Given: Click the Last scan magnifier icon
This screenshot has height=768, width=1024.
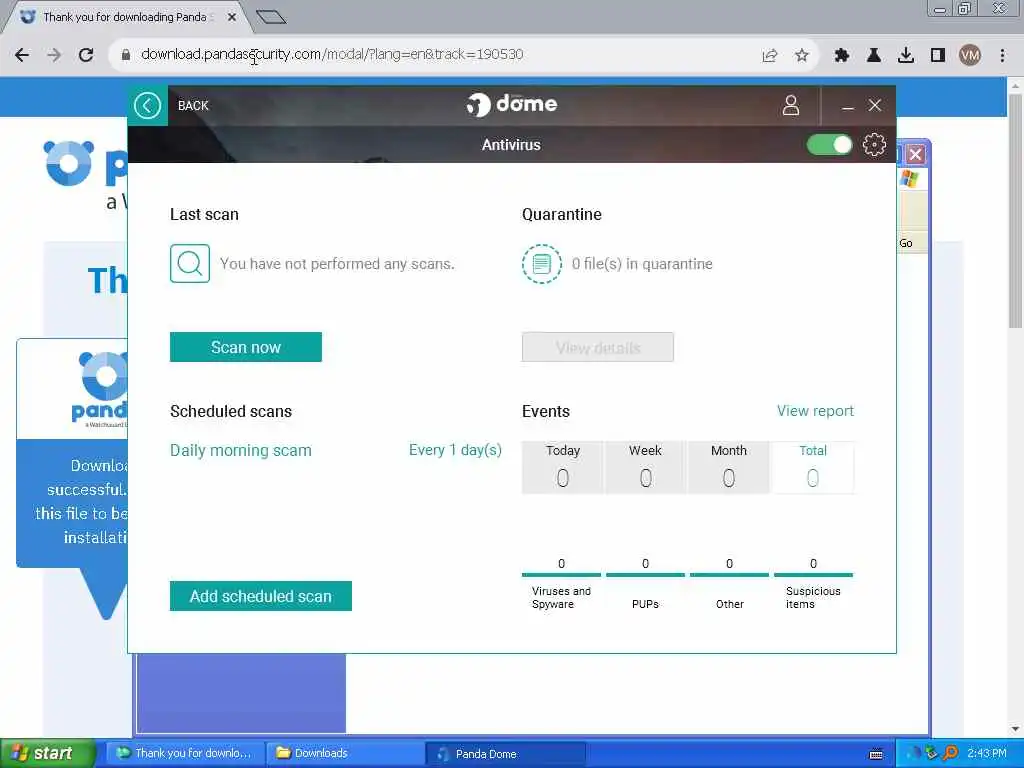Looking at the screenshot, I should pyautogui.click(x=190, y=263).
